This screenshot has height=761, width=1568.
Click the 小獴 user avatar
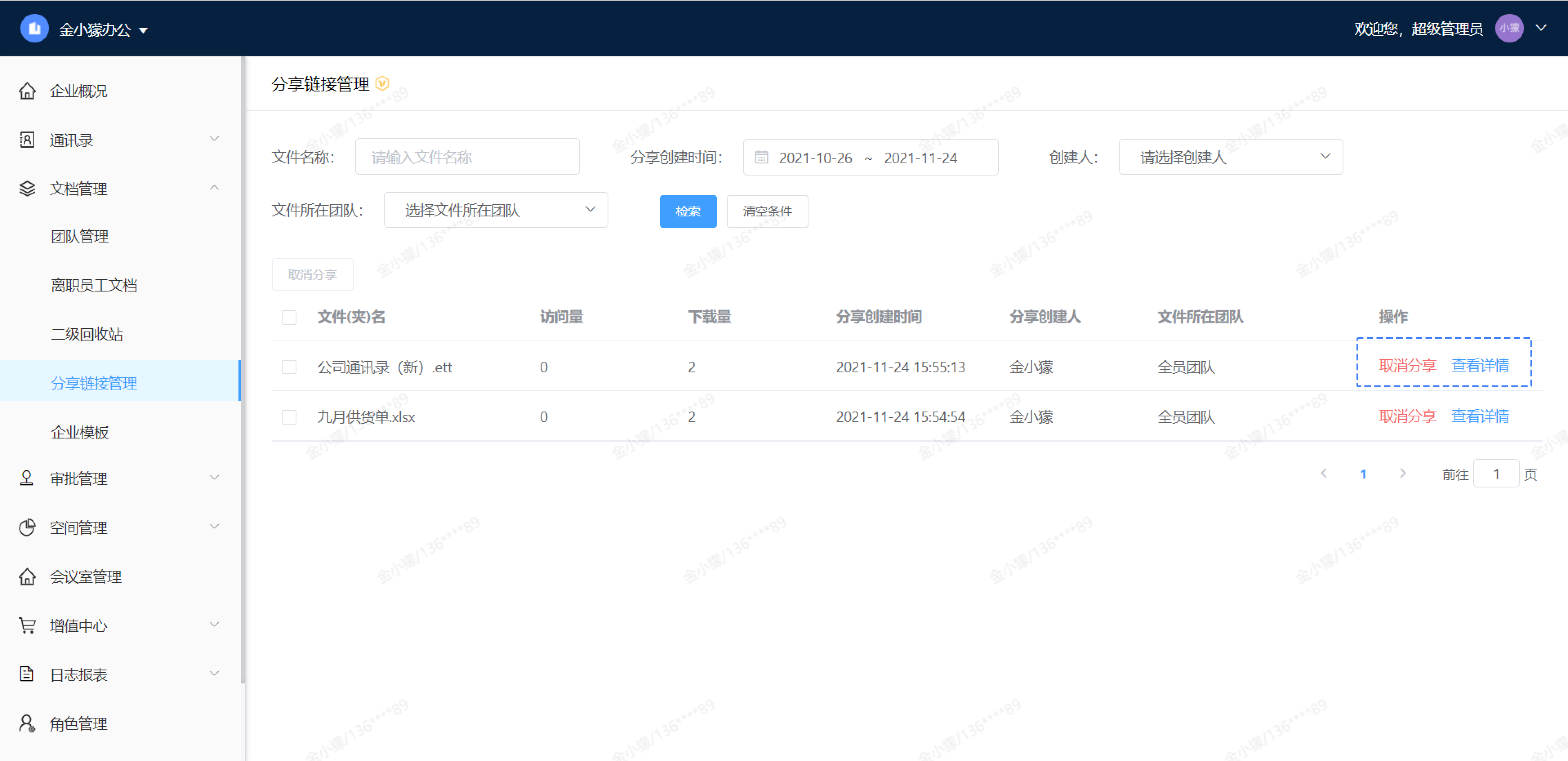(x=1509, y=28)
